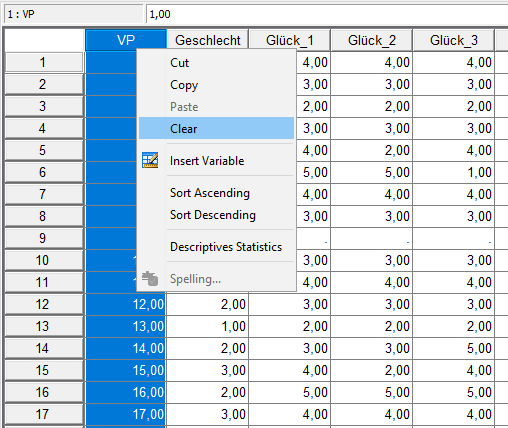Image resolution: width=508 pixels, height=428 pixels.
Task: Click Glück_3 cell in row 14
Action: click(x=454, y=348)
